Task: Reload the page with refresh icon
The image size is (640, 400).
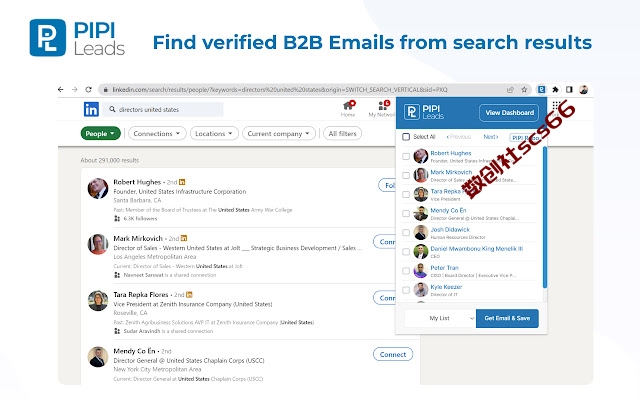Action: tap(88, 89)
